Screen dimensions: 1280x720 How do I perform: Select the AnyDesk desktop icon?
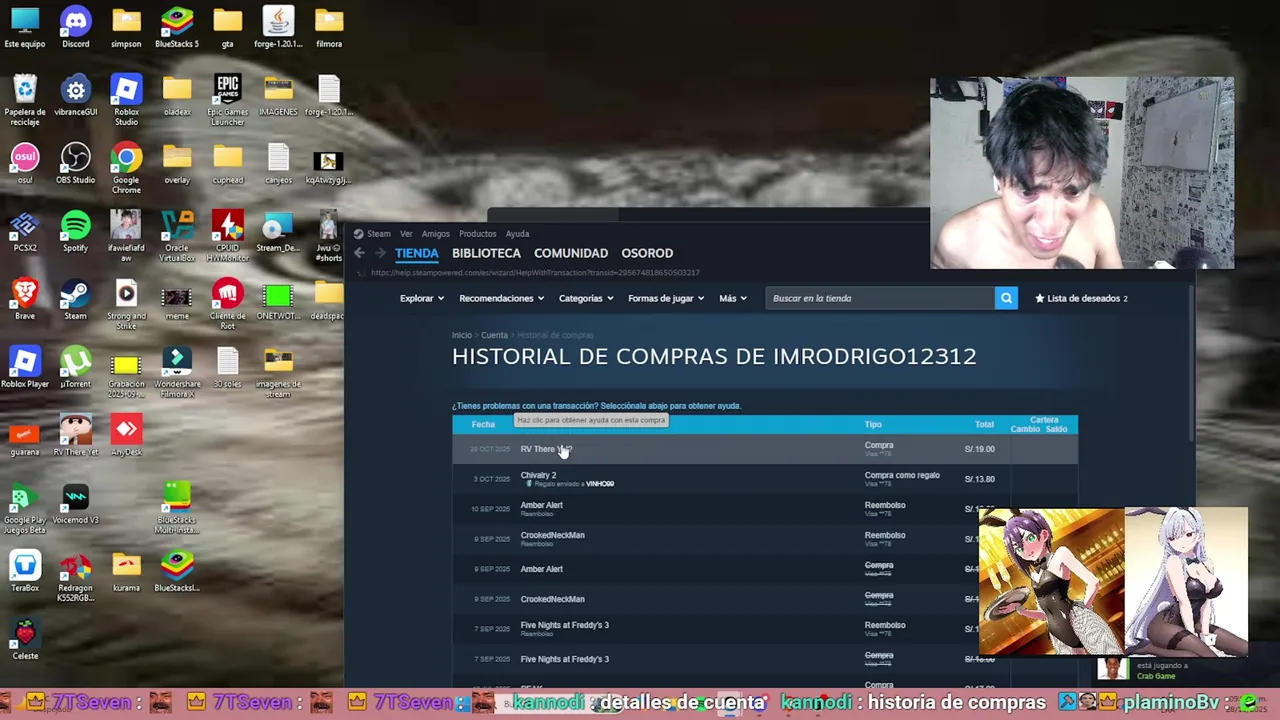126,435
